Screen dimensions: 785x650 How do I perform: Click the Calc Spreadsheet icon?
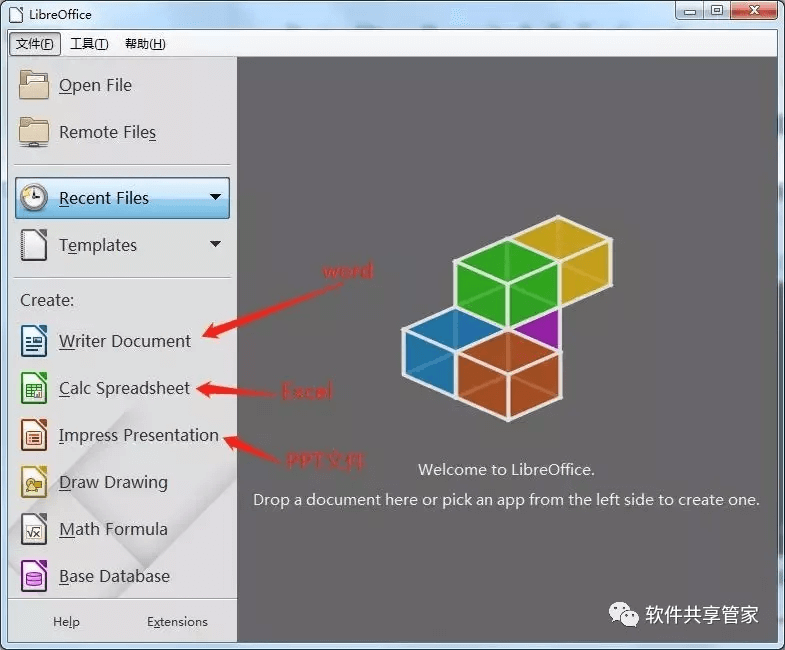[x=34, y=388]
